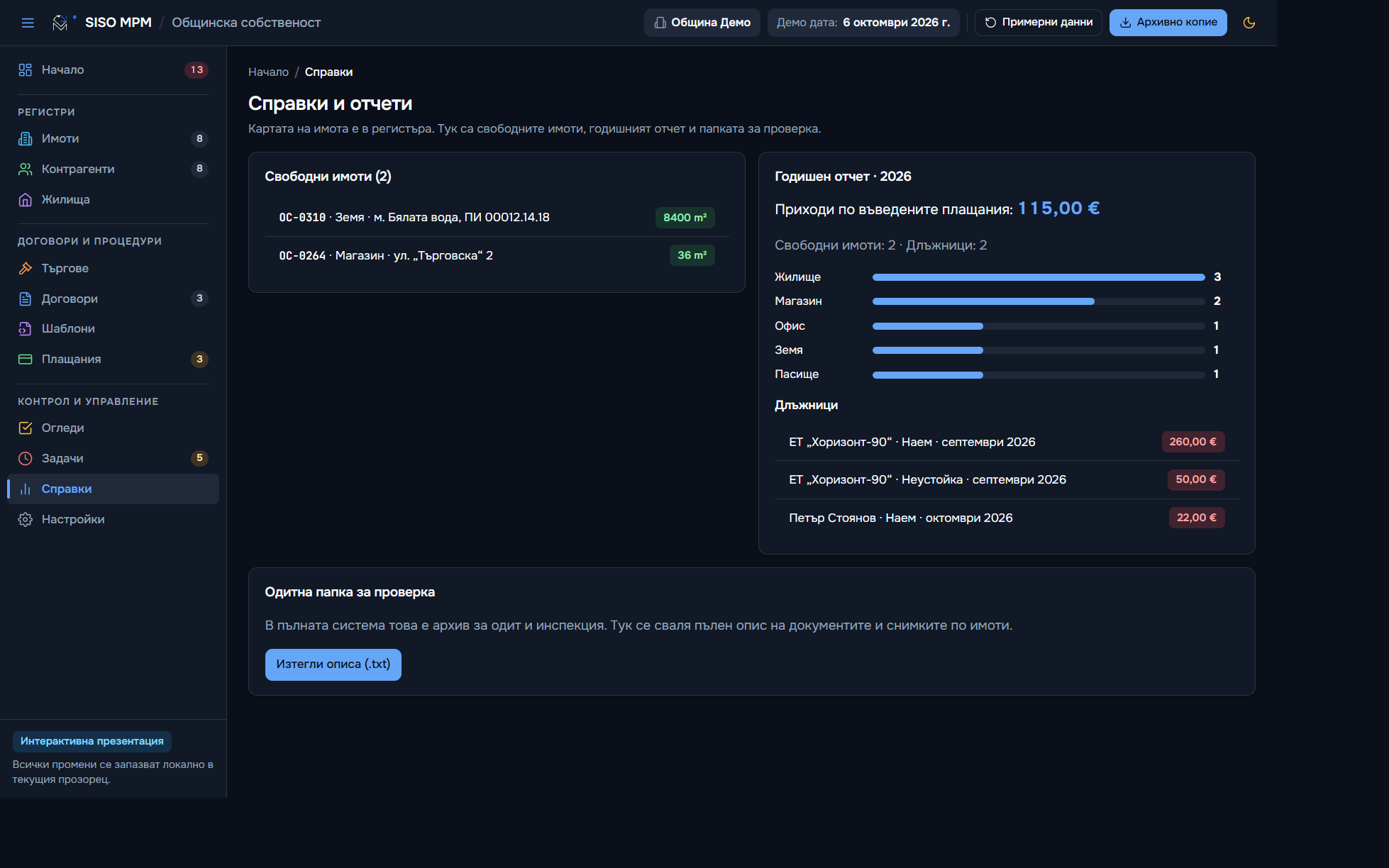Click the Жилища house icon
1389x868 pixels.
click(25, 199)
